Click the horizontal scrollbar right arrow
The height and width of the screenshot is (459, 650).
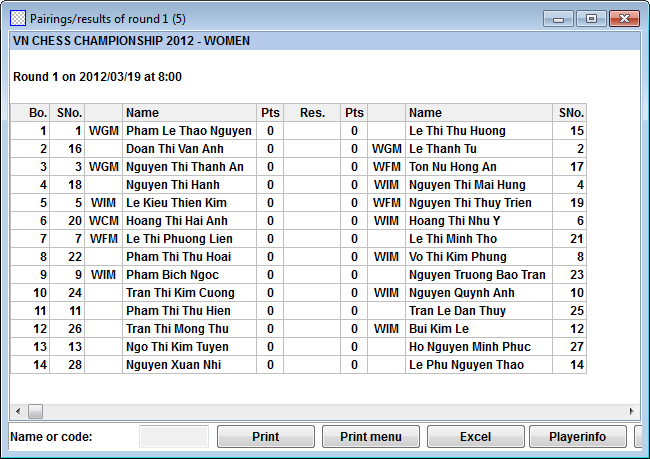631,411
